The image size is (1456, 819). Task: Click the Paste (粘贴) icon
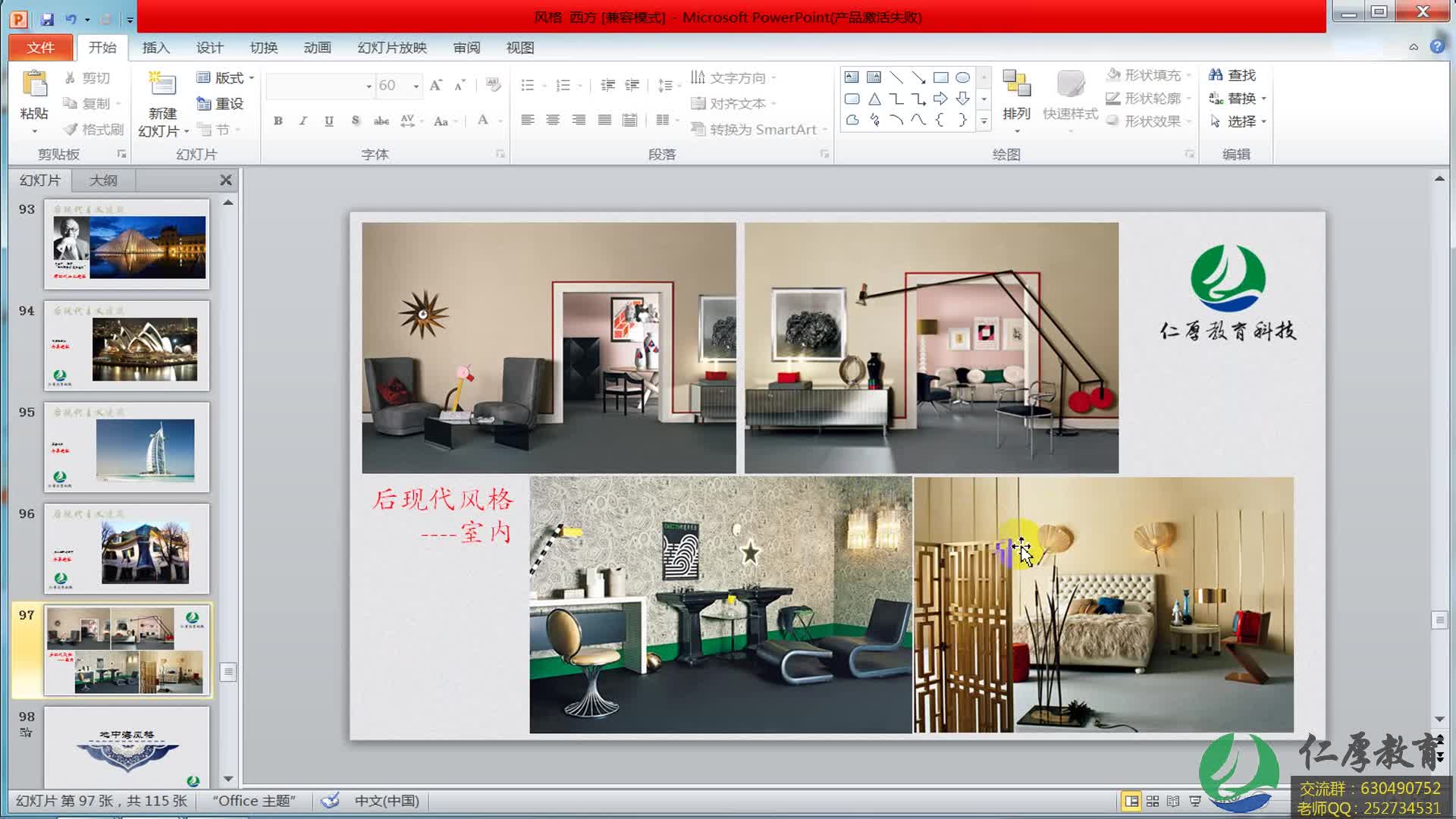click(34, 85)
